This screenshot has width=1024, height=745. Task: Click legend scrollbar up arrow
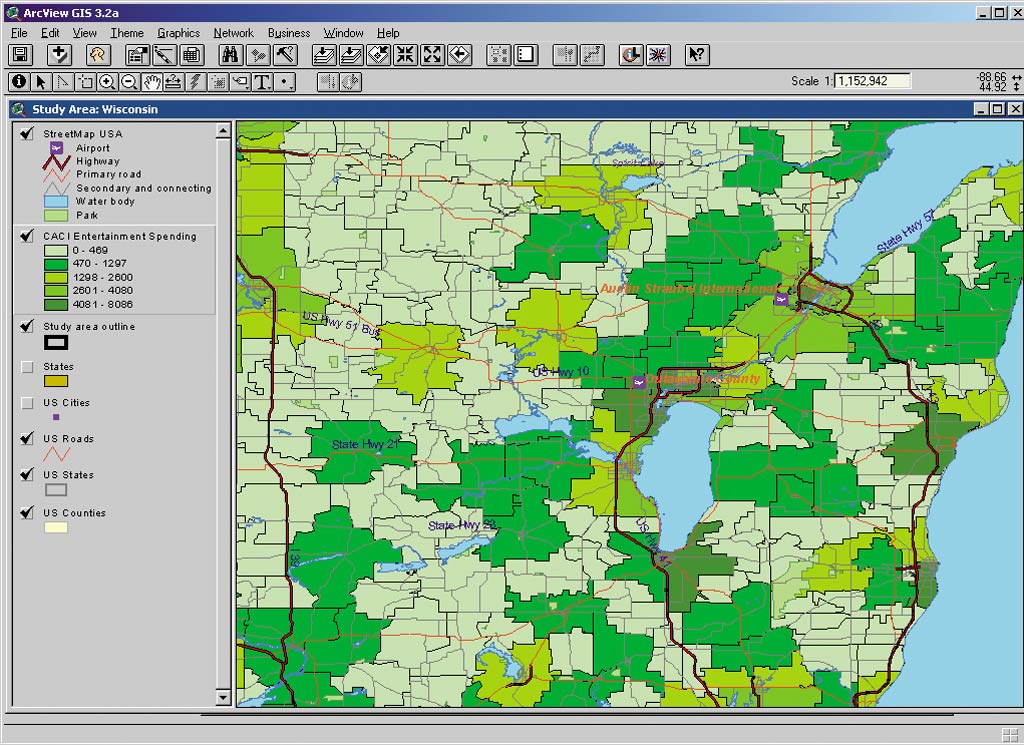point(223,131)
